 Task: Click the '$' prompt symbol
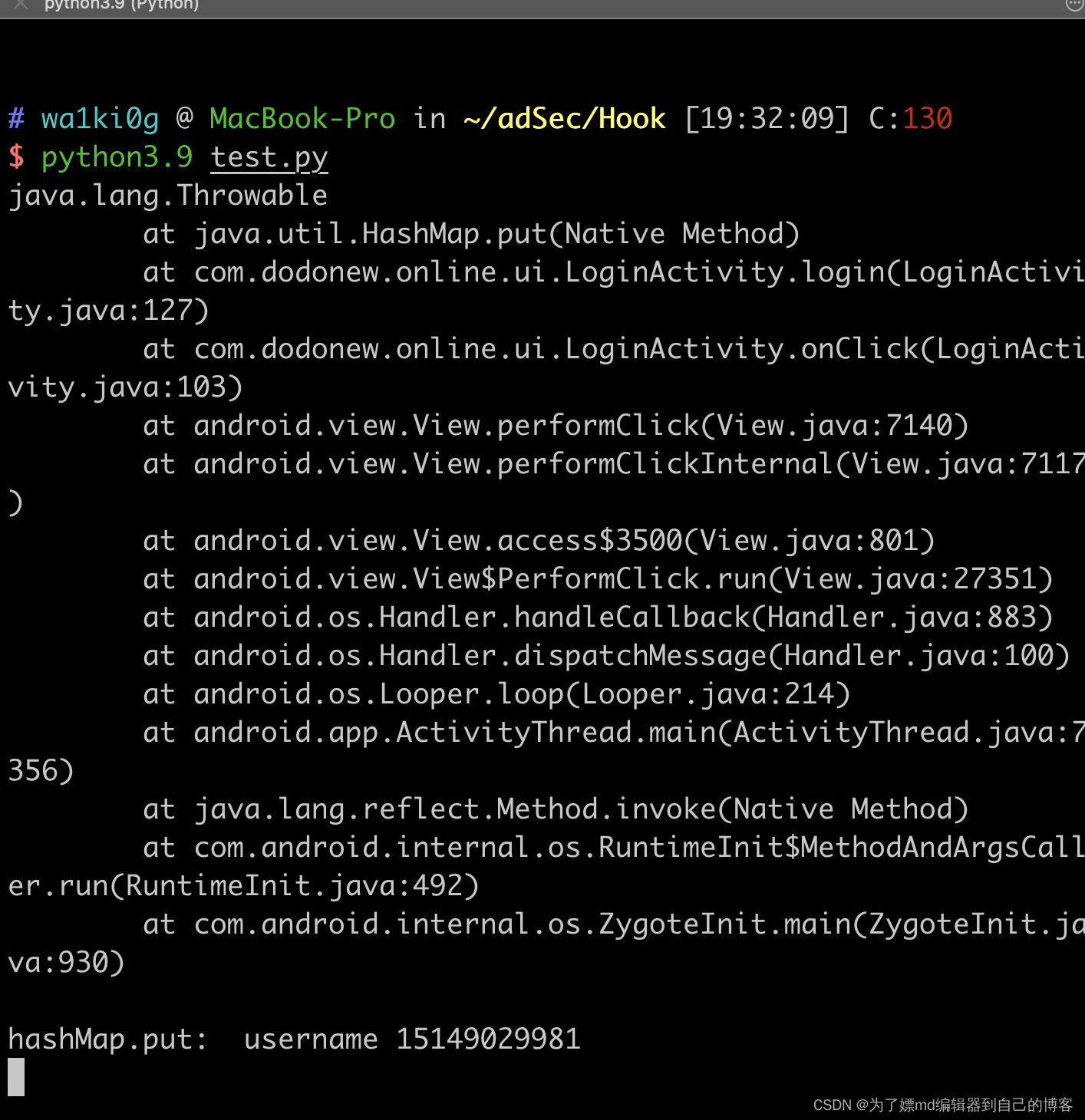click(x=16, y=157)
